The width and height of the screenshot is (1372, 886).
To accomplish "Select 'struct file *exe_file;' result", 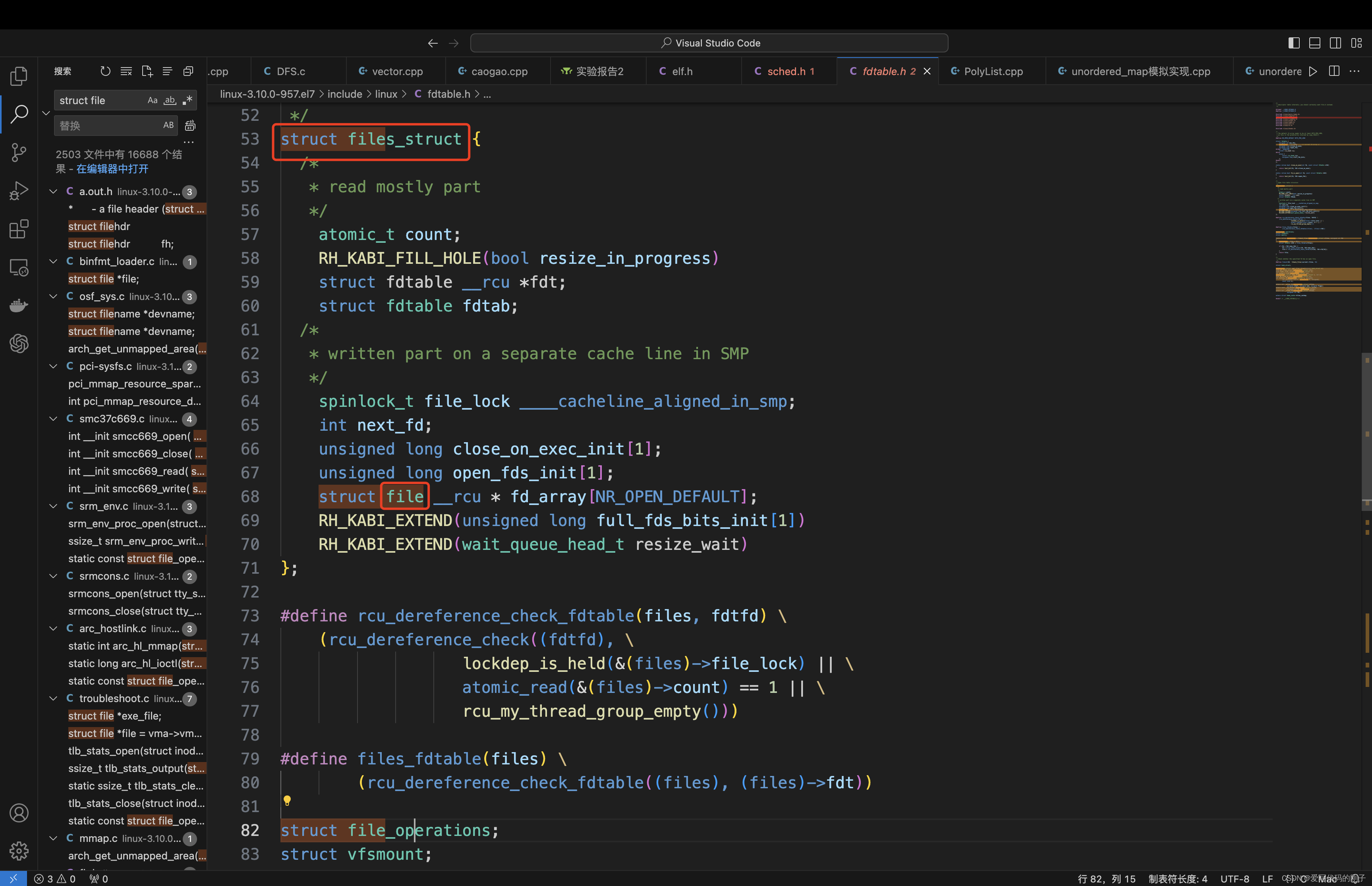I will [x=114, y=716].
